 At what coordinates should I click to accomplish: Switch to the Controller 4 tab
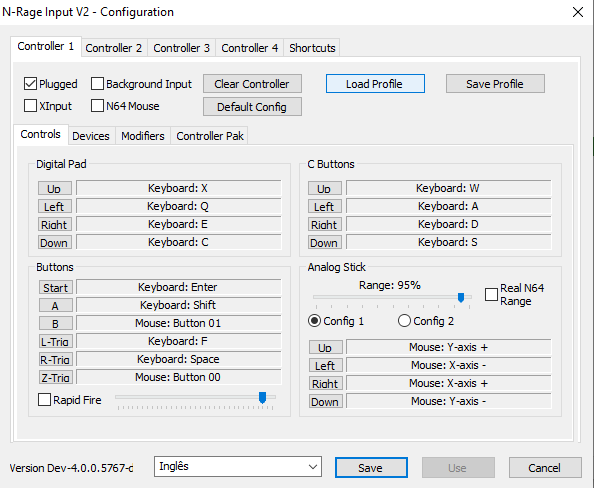click(250, 48)
